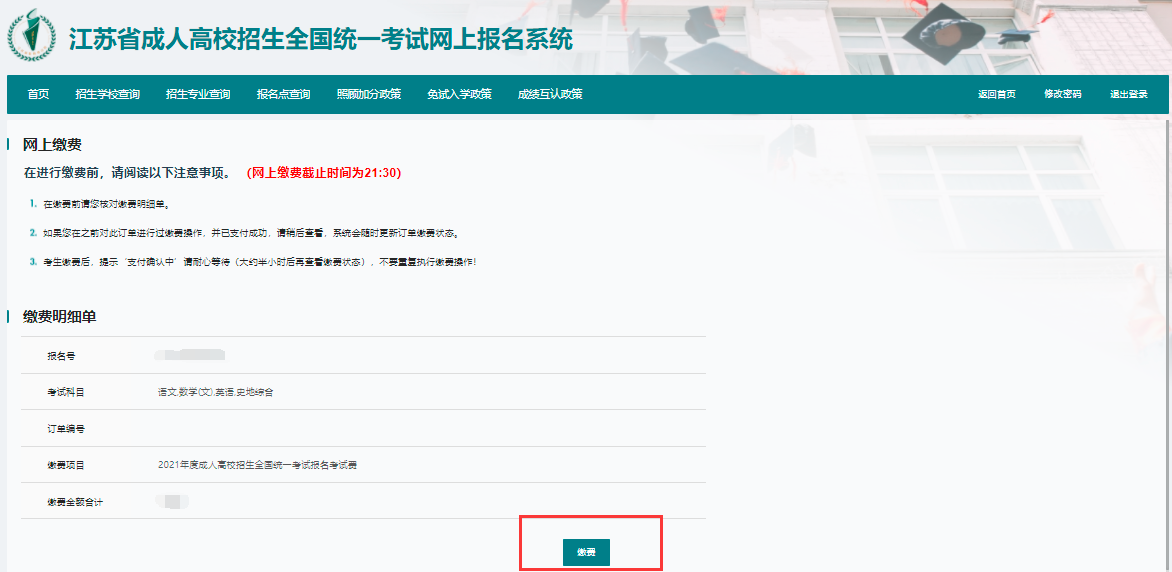This screenshot has width=1172, height=572.
Task: Click the 缴费明细单 section heading
Action: (59, 317)
